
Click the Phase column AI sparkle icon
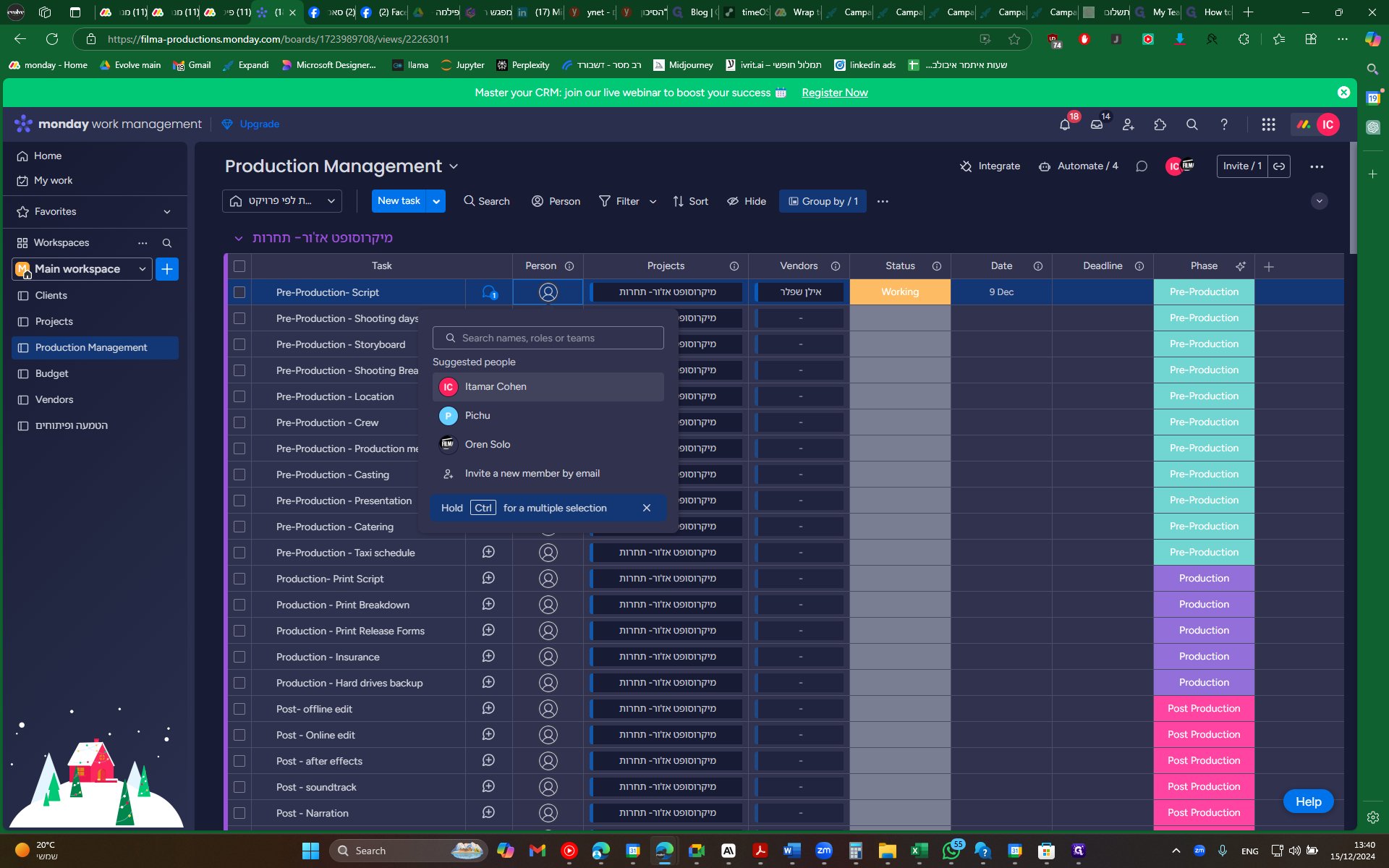pyautogui.click(x=1241, y=266)
